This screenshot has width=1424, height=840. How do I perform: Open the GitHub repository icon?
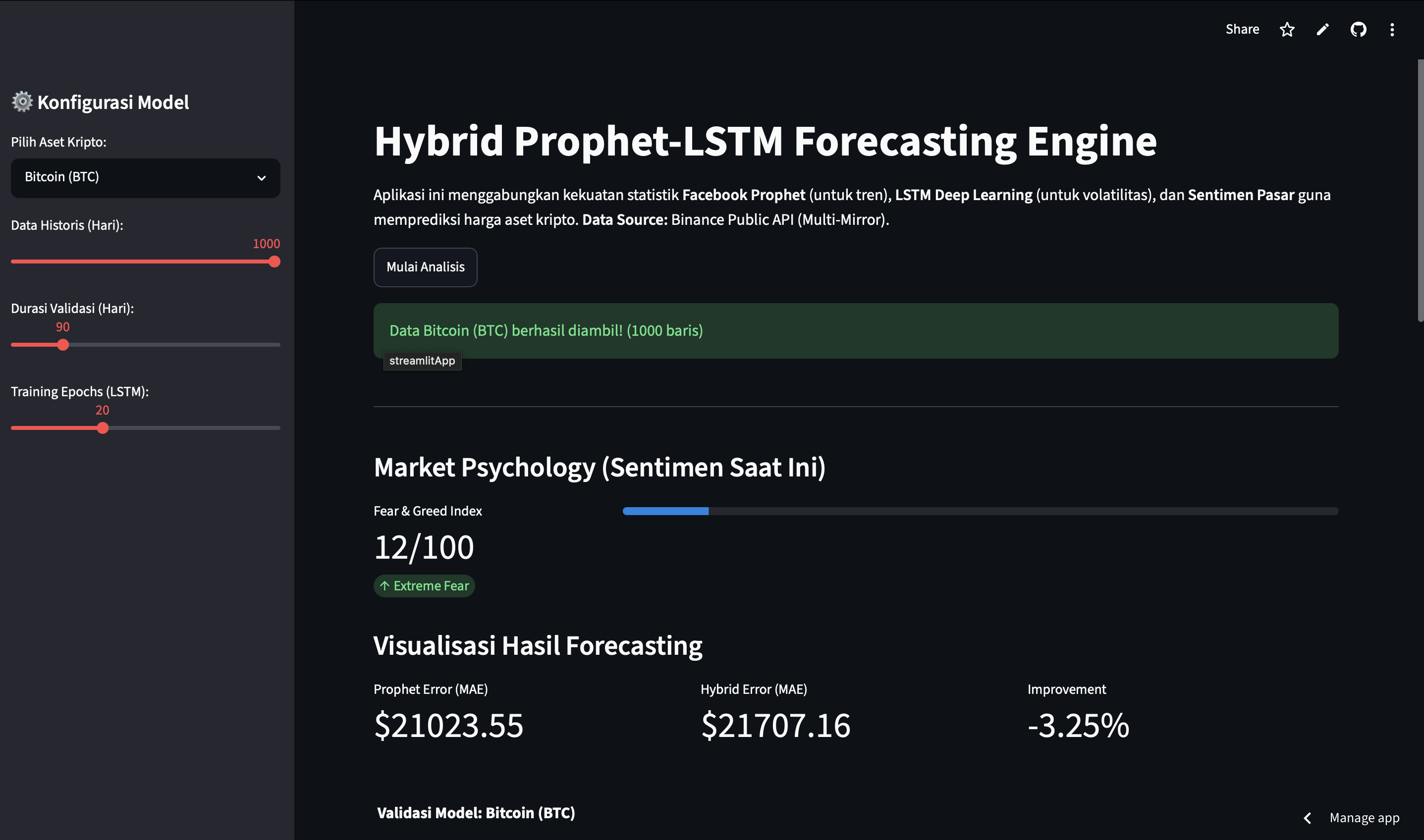1358,29
